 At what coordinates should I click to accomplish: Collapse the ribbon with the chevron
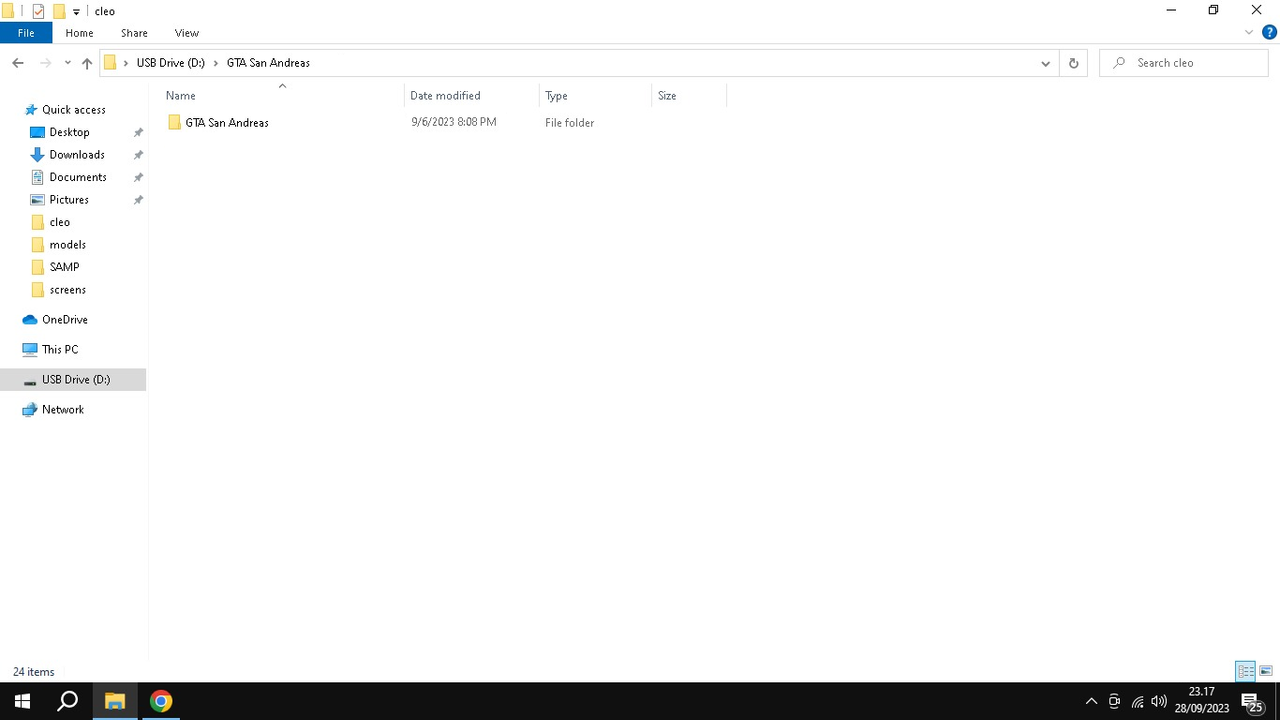point(1249,33)
